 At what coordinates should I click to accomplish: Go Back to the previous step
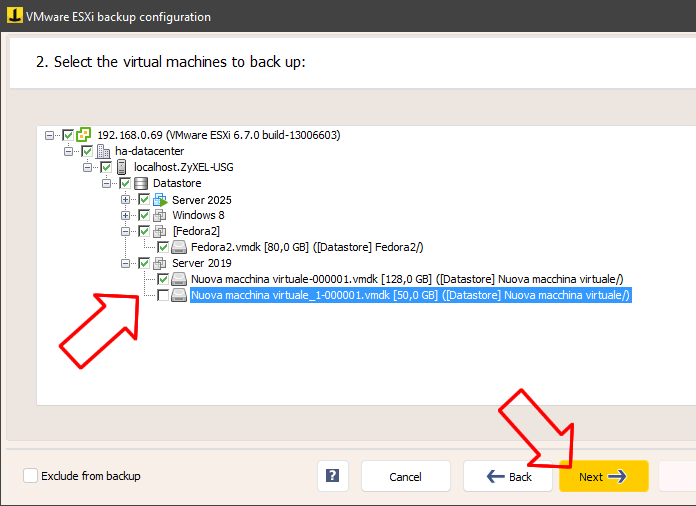[508, 476]
